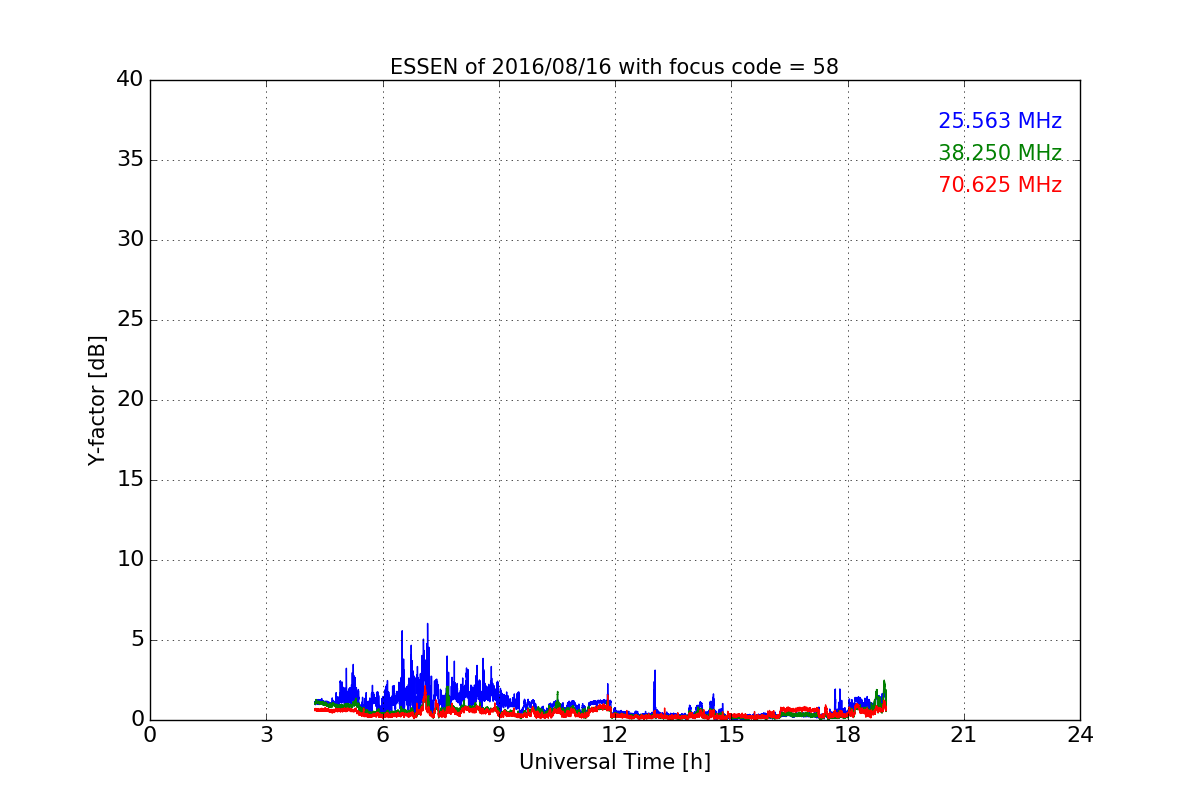Viewport: 1200px width, 800px height.
Task: Click the y-axis tick label 5
Action: click(137, 640)
